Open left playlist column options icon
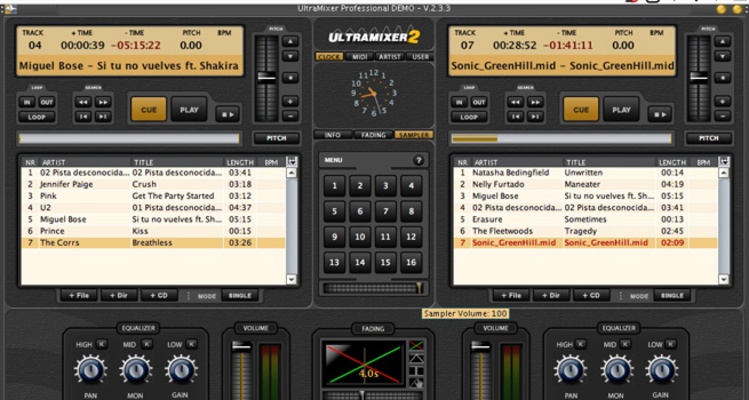This screenshot has height=400, width=749. (x=291, y=162)
